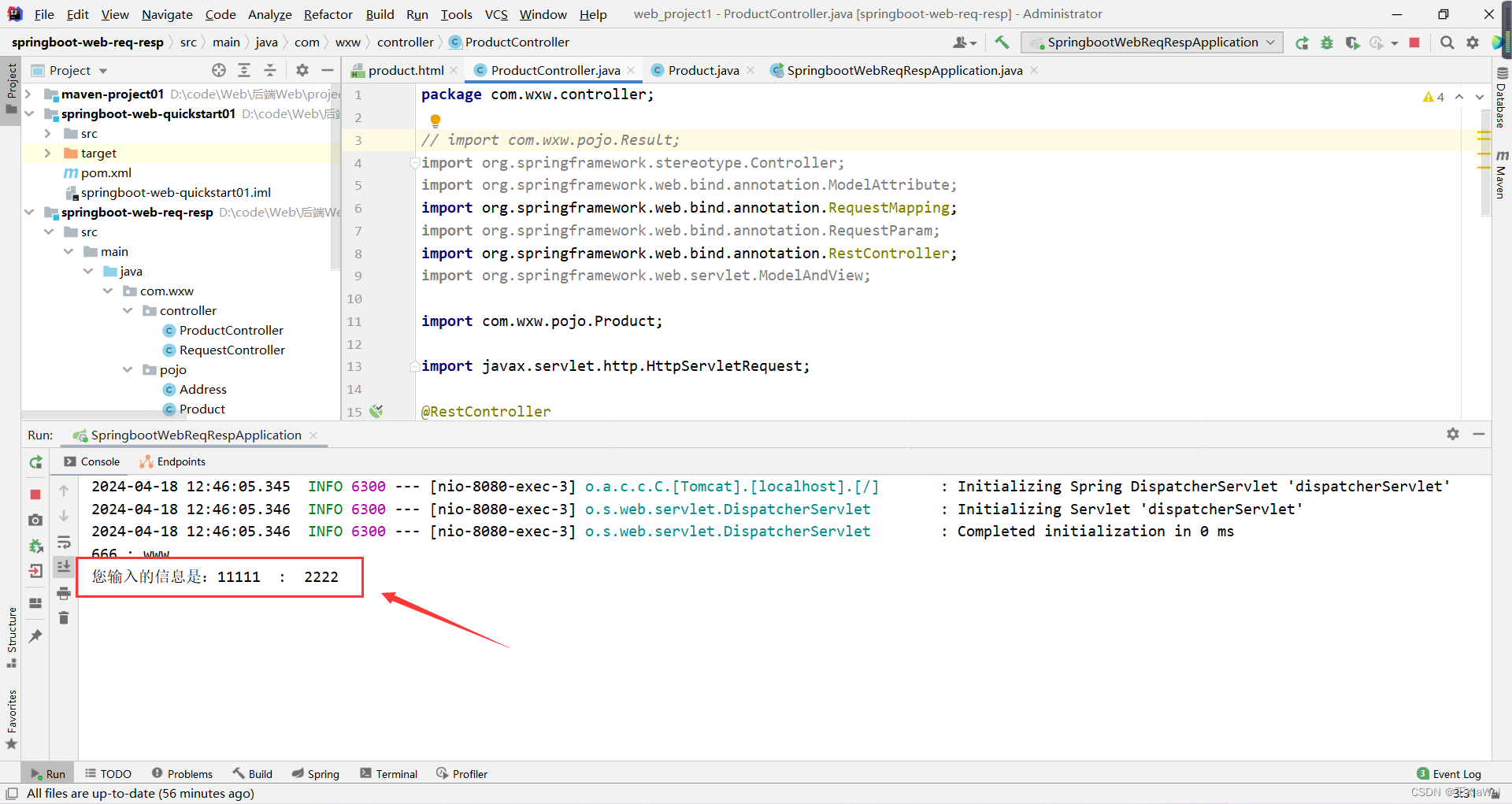Open RequestController class in tree

point(232,350)
